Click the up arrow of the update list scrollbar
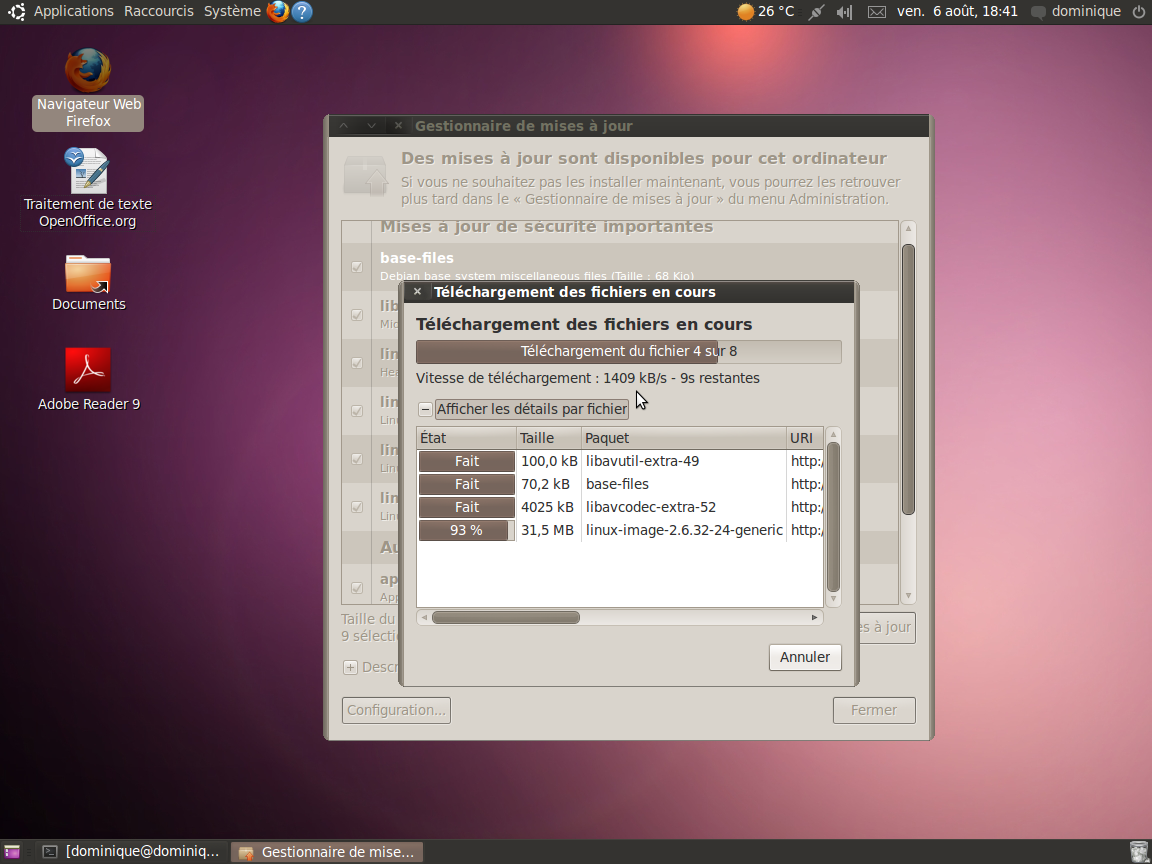 point(908,228)
